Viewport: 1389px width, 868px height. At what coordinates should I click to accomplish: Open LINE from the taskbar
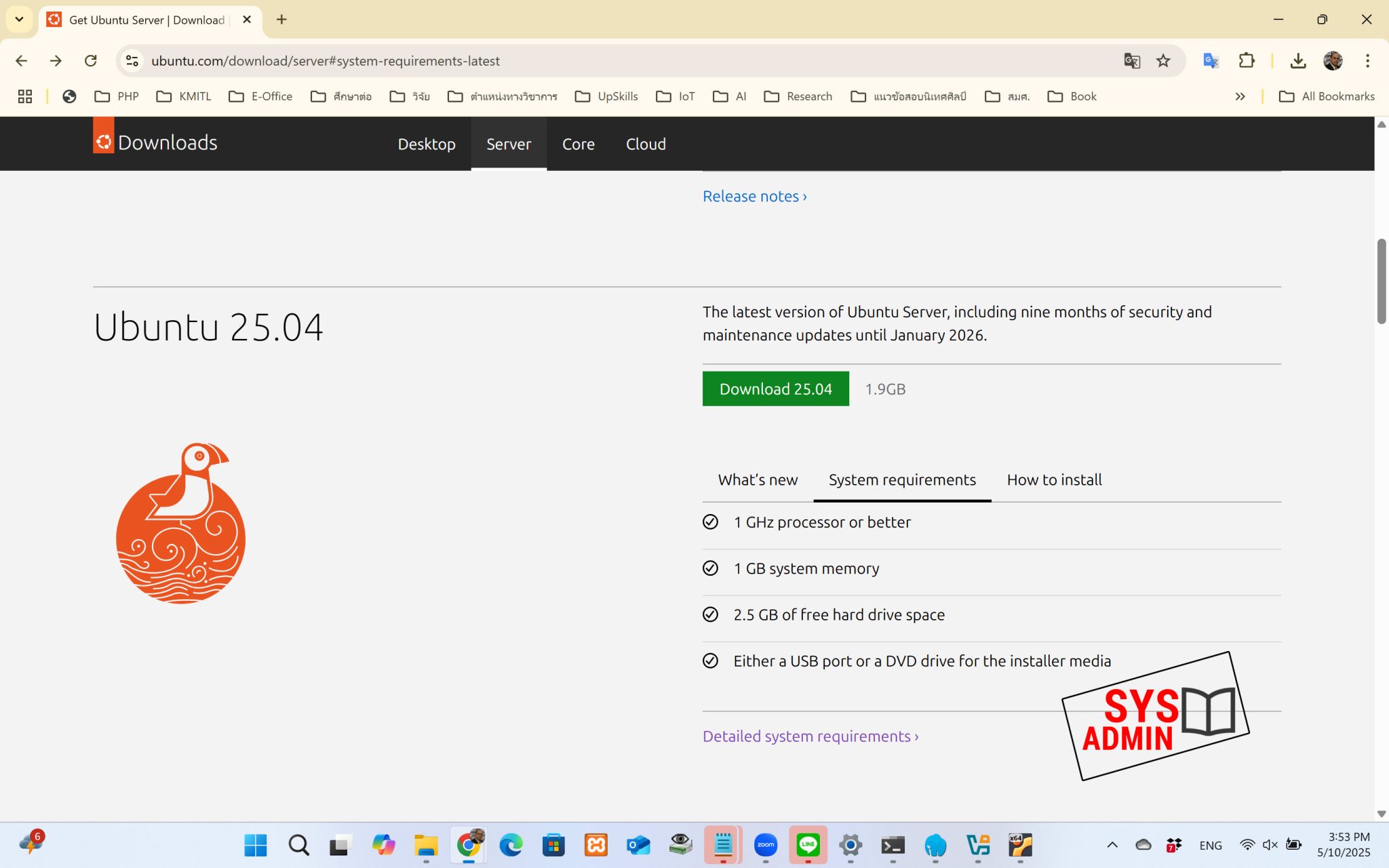[x=808, y=845]
